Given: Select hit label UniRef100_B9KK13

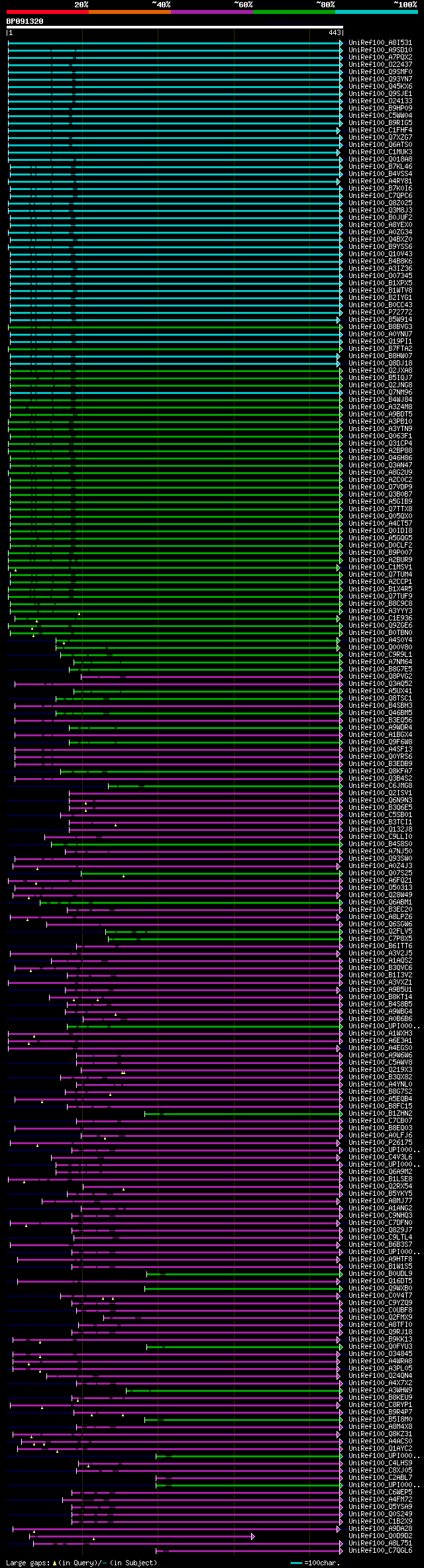Looking at the screenshot, I should coord(380,1340).
